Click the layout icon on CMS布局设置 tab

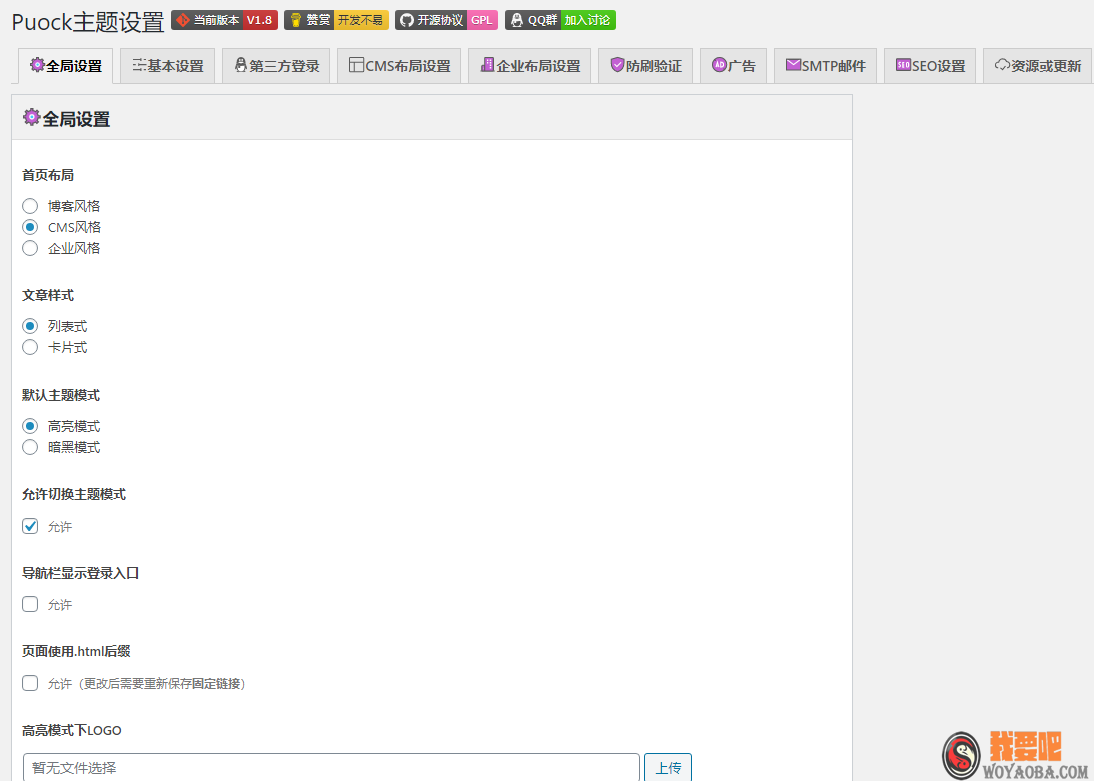click(x=356, y=65)
